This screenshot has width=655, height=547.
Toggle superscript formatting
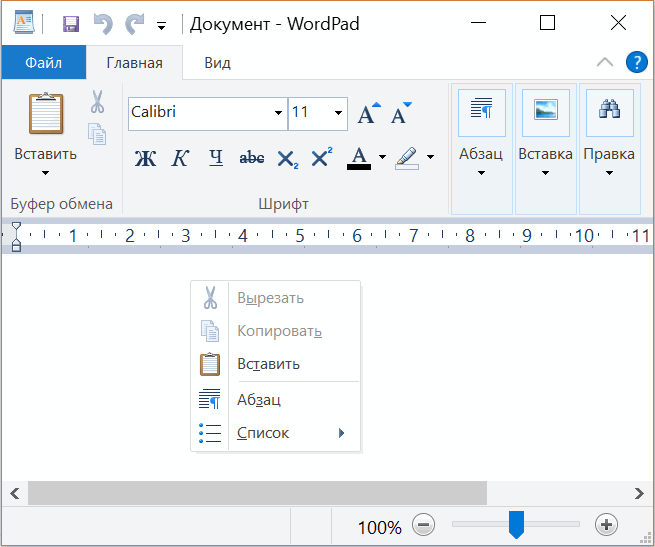[x=322, y=157]
